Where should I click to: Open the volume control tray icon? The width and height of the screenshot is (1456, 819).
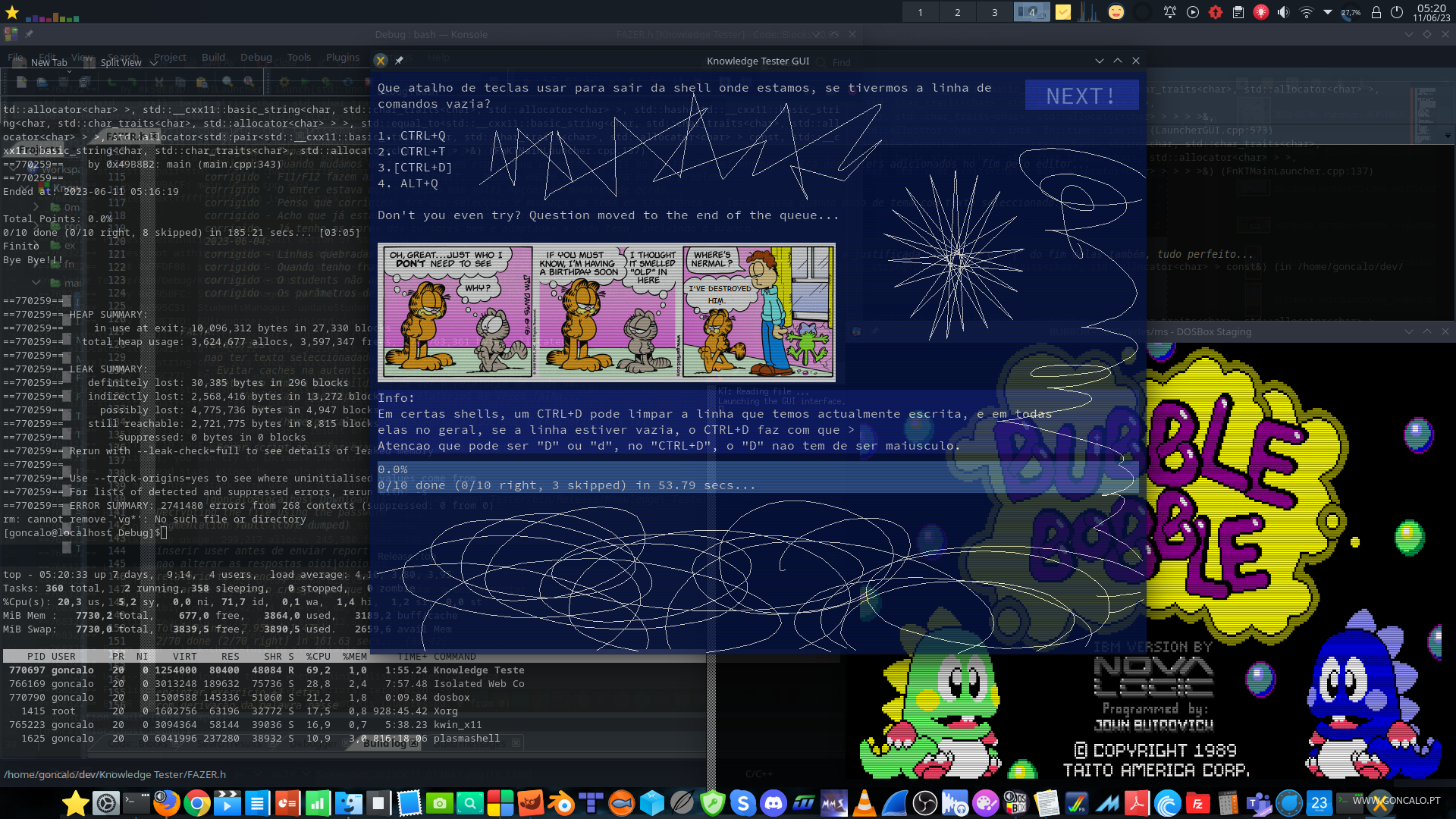(1283, 12)
